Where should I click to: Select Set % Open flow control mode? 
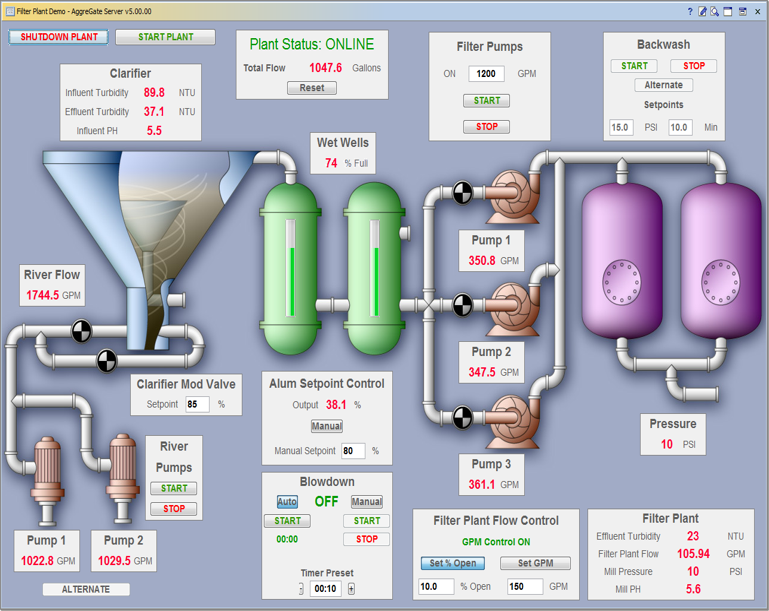tap(453, 563)
